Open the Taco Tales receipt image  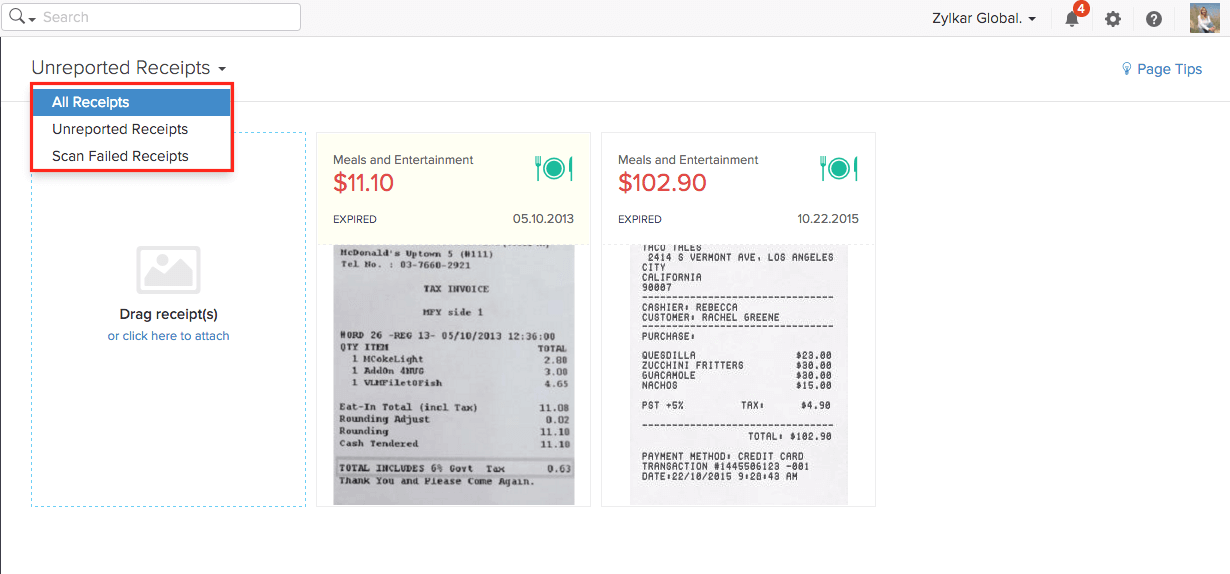(x=738, y=375)
